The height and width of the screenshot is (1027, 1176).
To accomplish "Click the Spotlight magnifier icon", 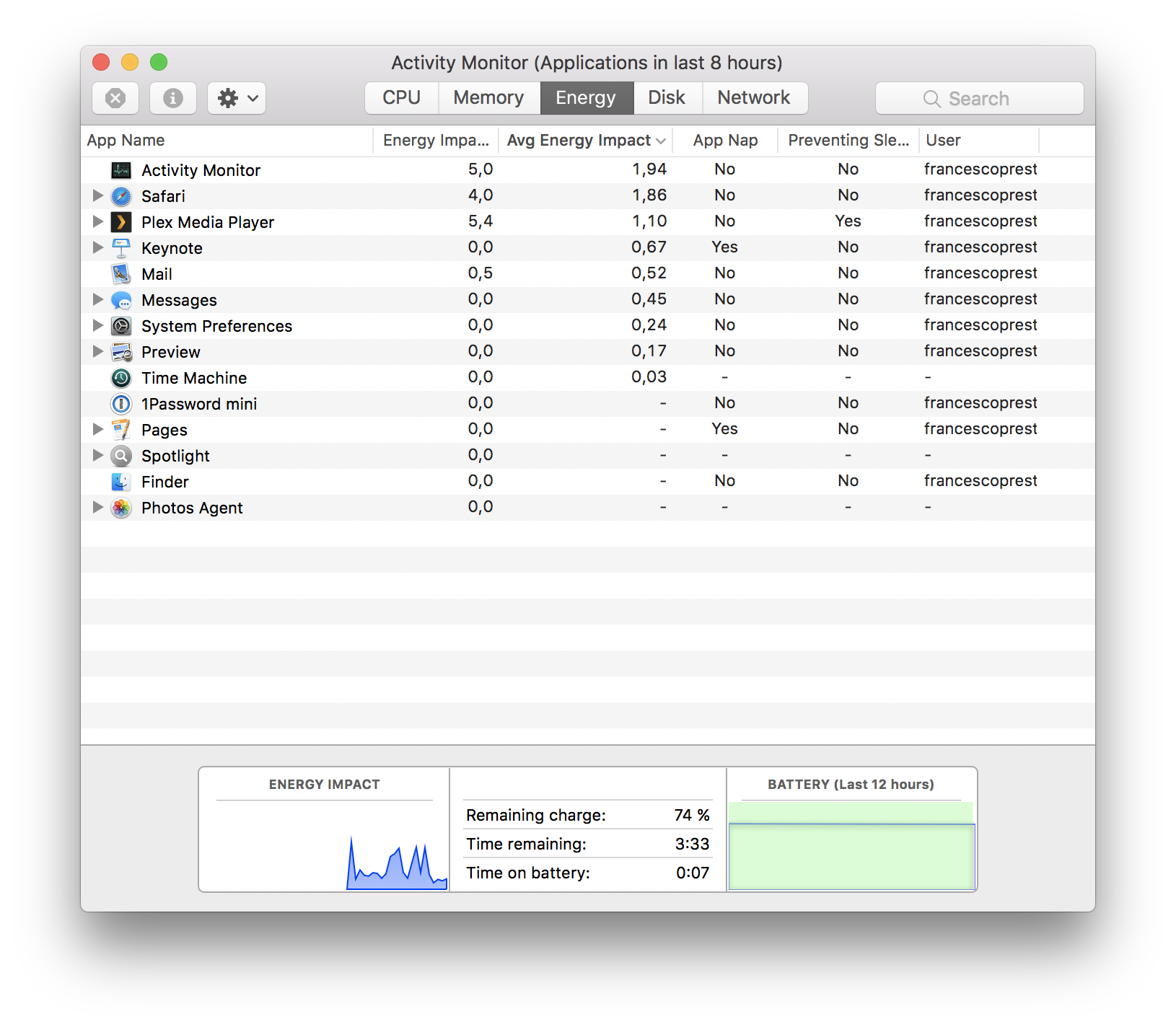I will pos(121,456).
